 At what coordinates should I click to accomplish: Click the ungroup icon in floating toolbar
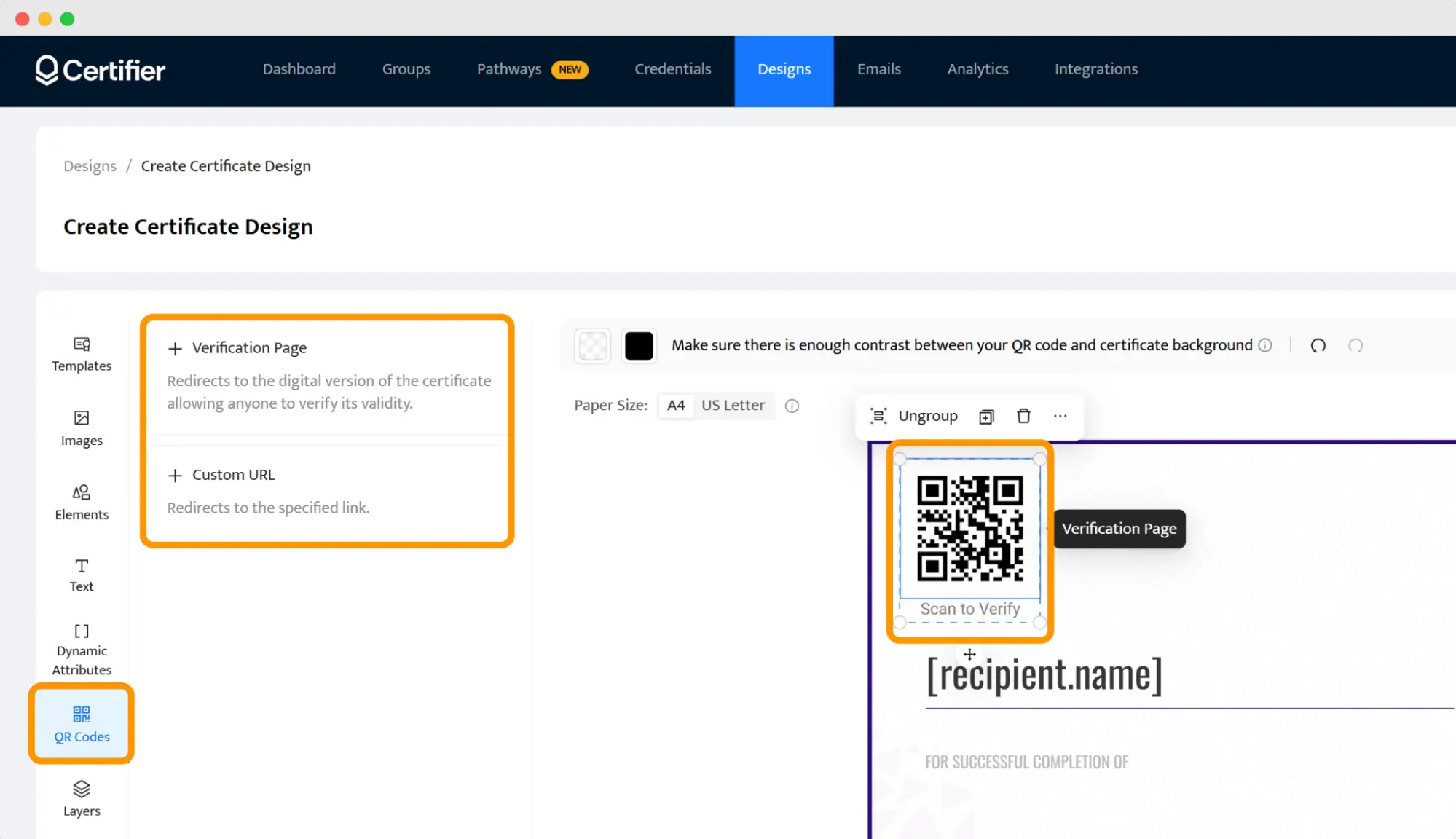coord(878,416)
